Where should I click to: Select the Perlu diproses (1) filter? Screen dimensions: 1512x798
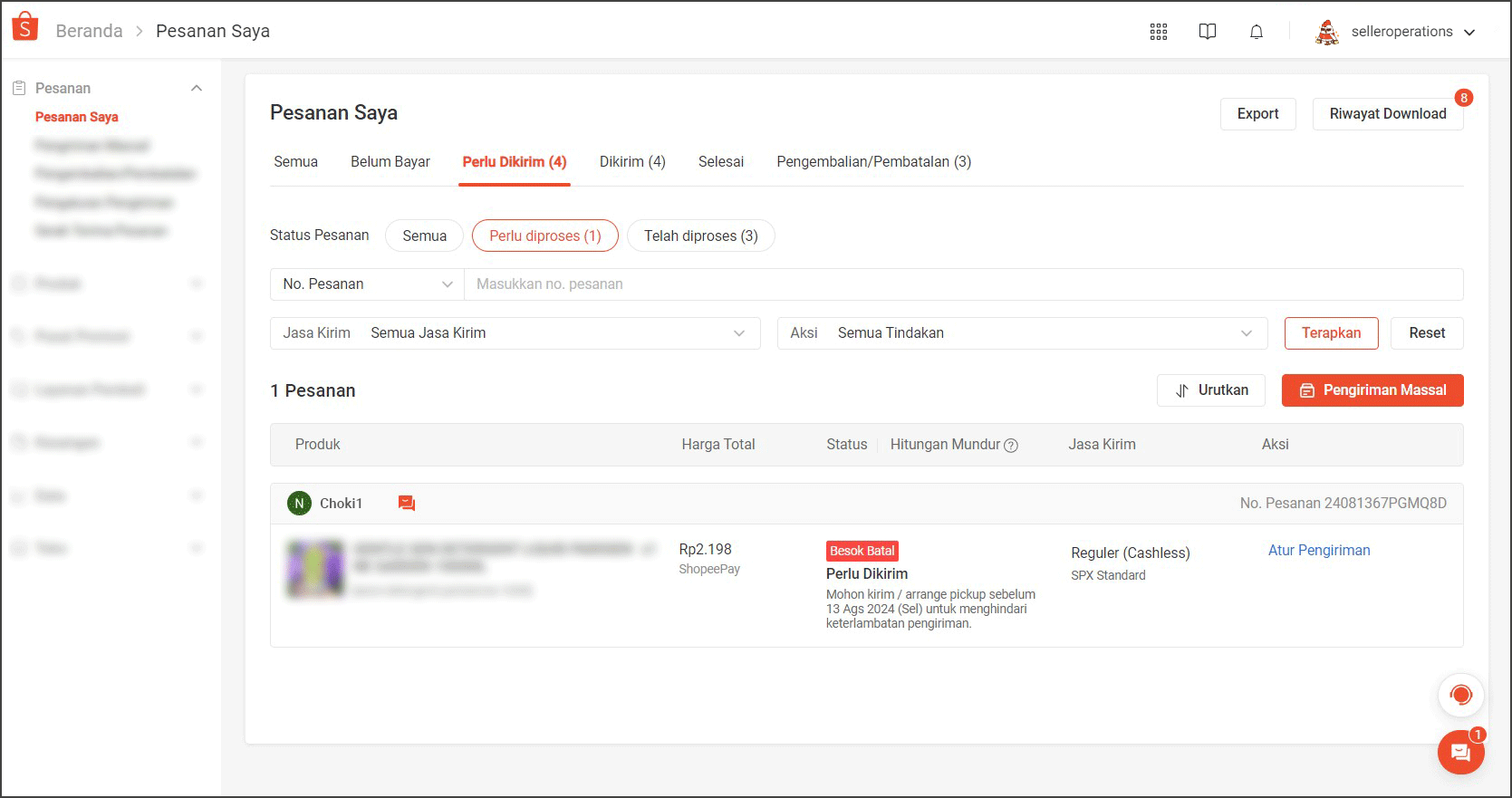[545, 236]
